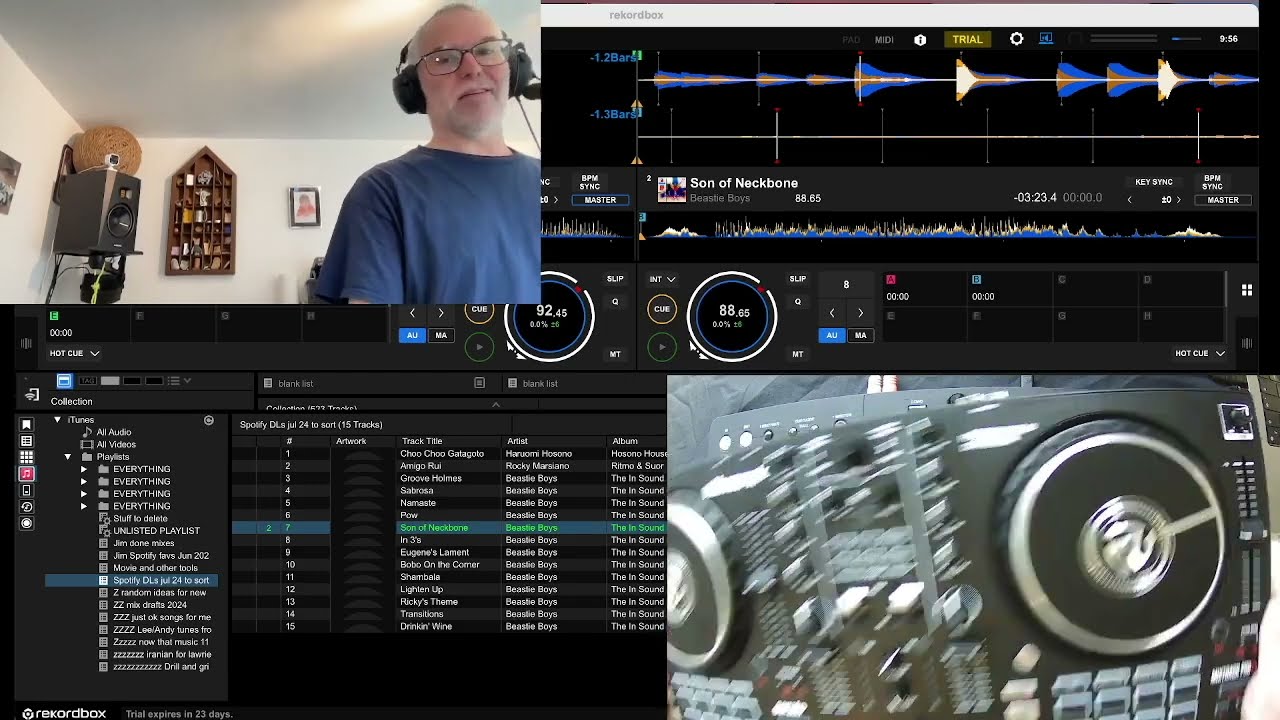The image size is (1280, 720).
Task: Open deck 2 INT mode dropdown
Action: point(662,279)
